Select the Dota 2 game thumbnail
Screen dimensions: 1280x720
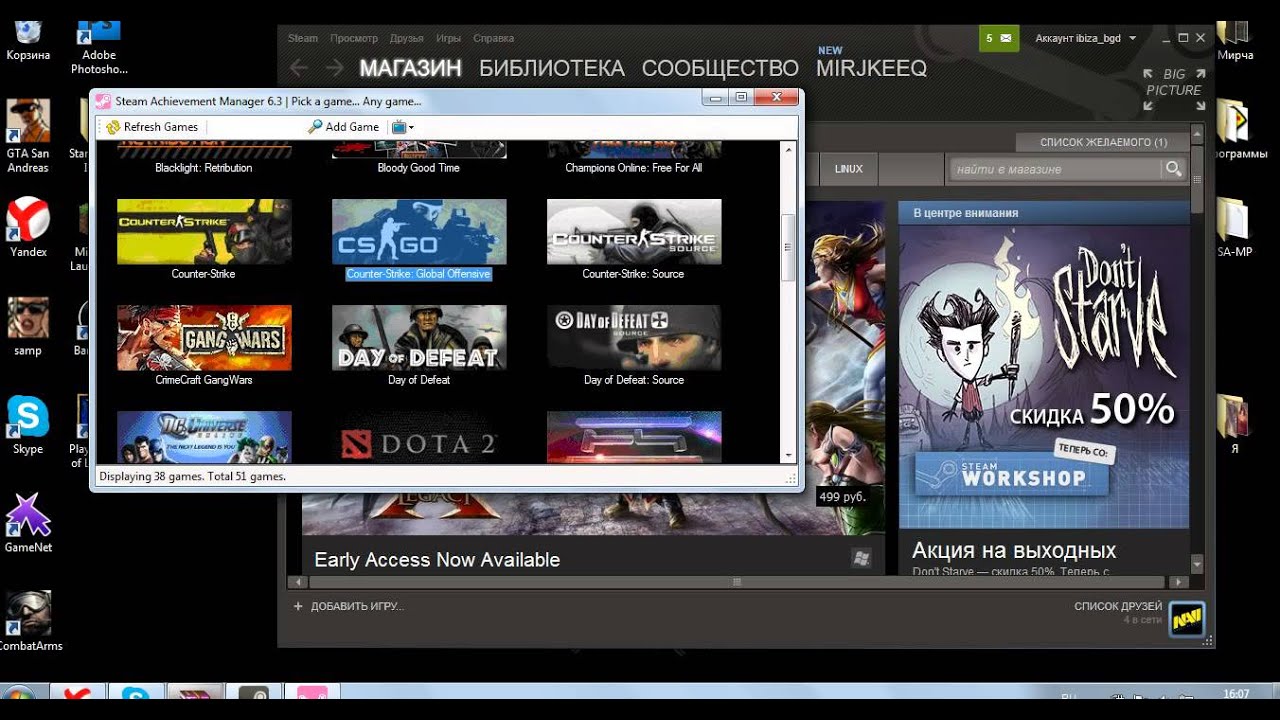(x=419, y=437)
